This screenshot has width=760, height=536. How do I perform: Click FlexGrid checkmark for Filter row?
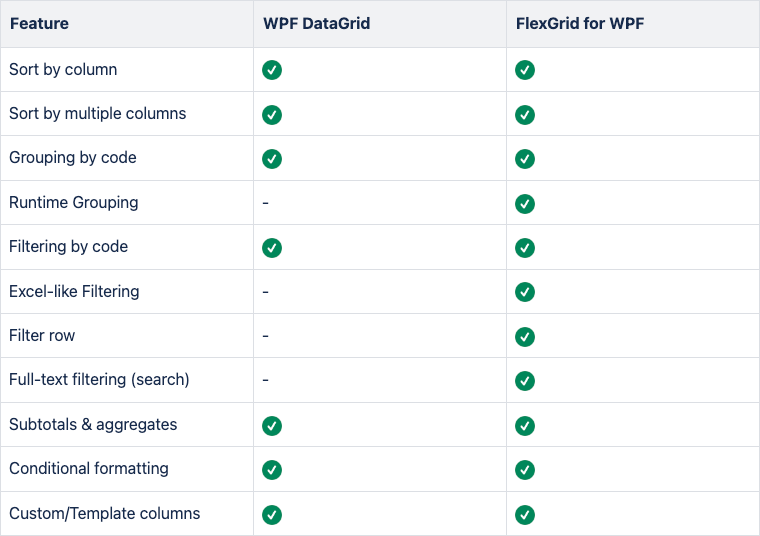click(x=525, y=337)
